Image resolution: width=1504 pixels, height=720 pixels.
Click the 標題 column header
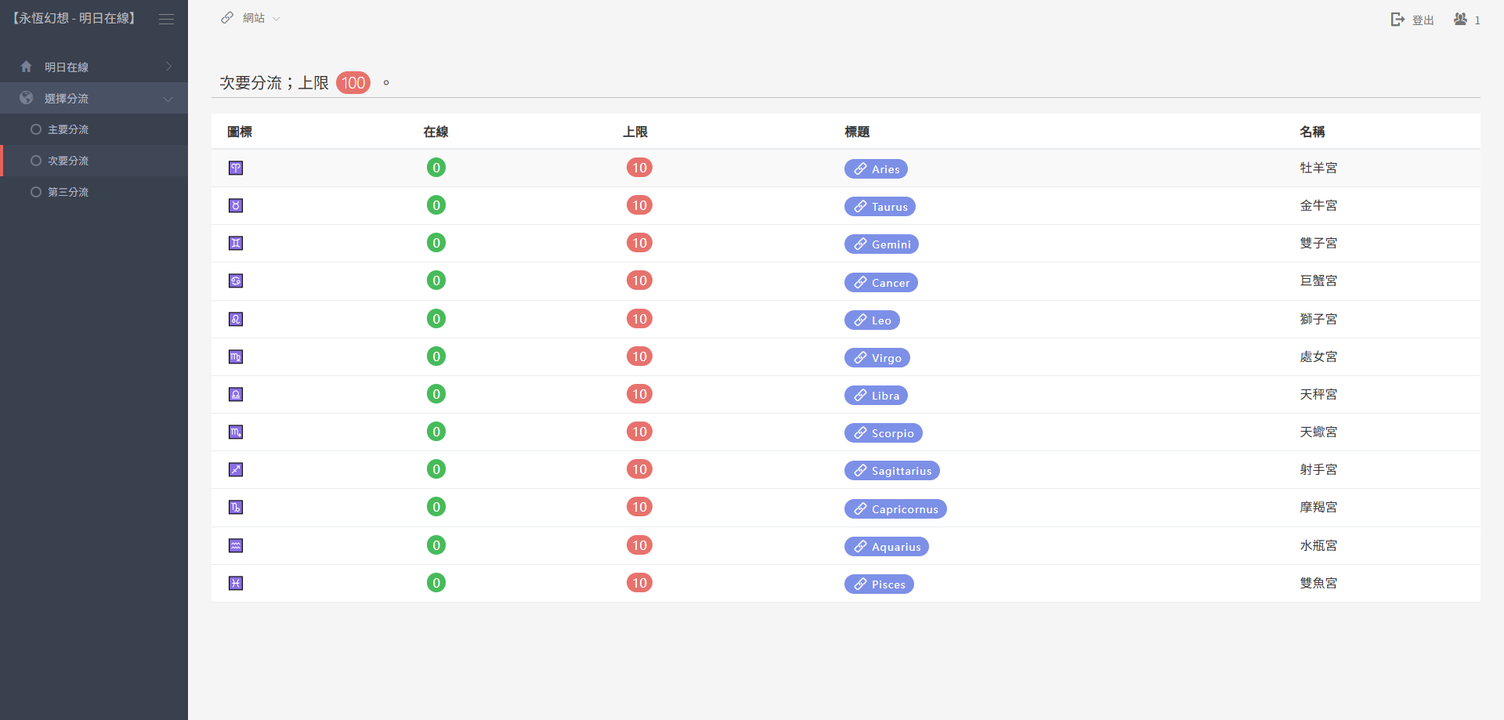tap(857, 132)
